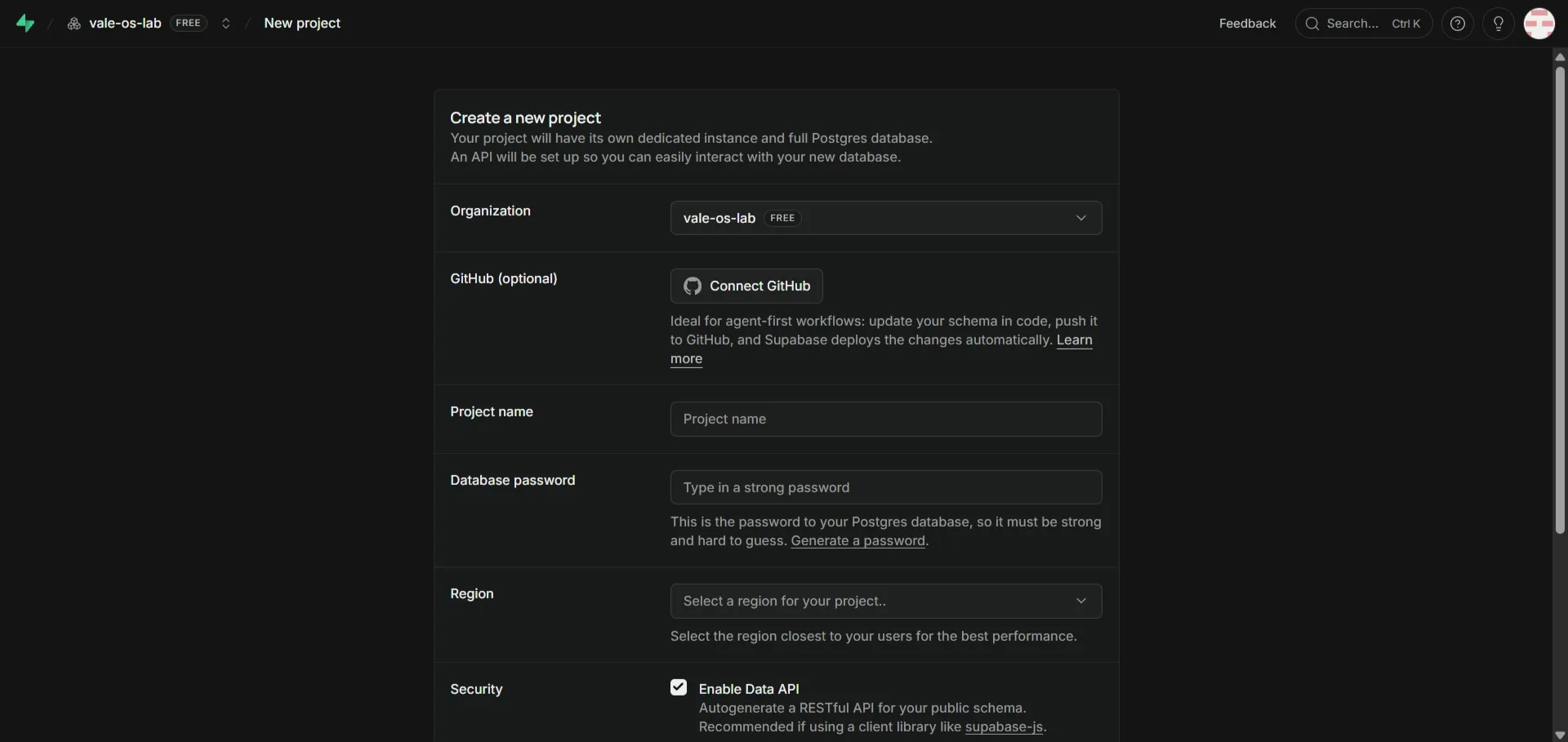Click the scrollbar down arrow
The width and height of the screenshot is (1568, 742).
tap(1560, 735)
